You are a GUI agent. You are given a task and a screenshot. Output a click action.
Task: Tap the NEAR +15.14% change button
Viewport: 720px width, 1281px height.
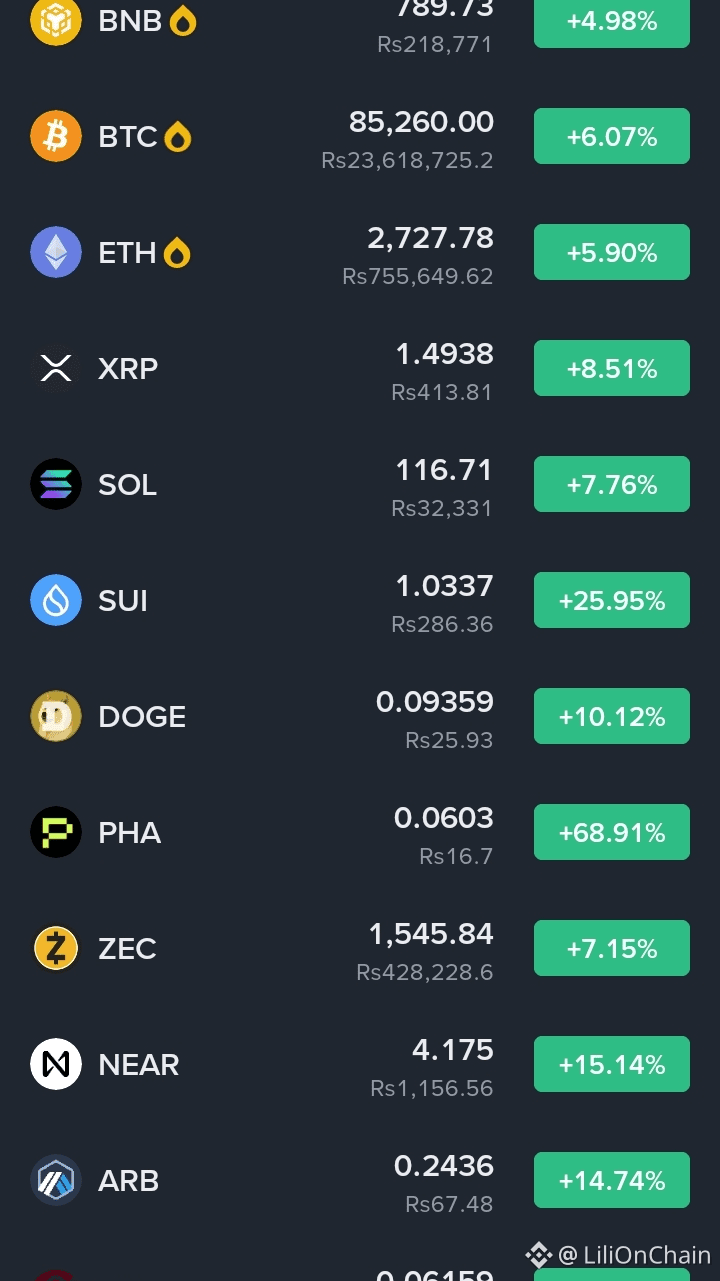click(612, 1064)
